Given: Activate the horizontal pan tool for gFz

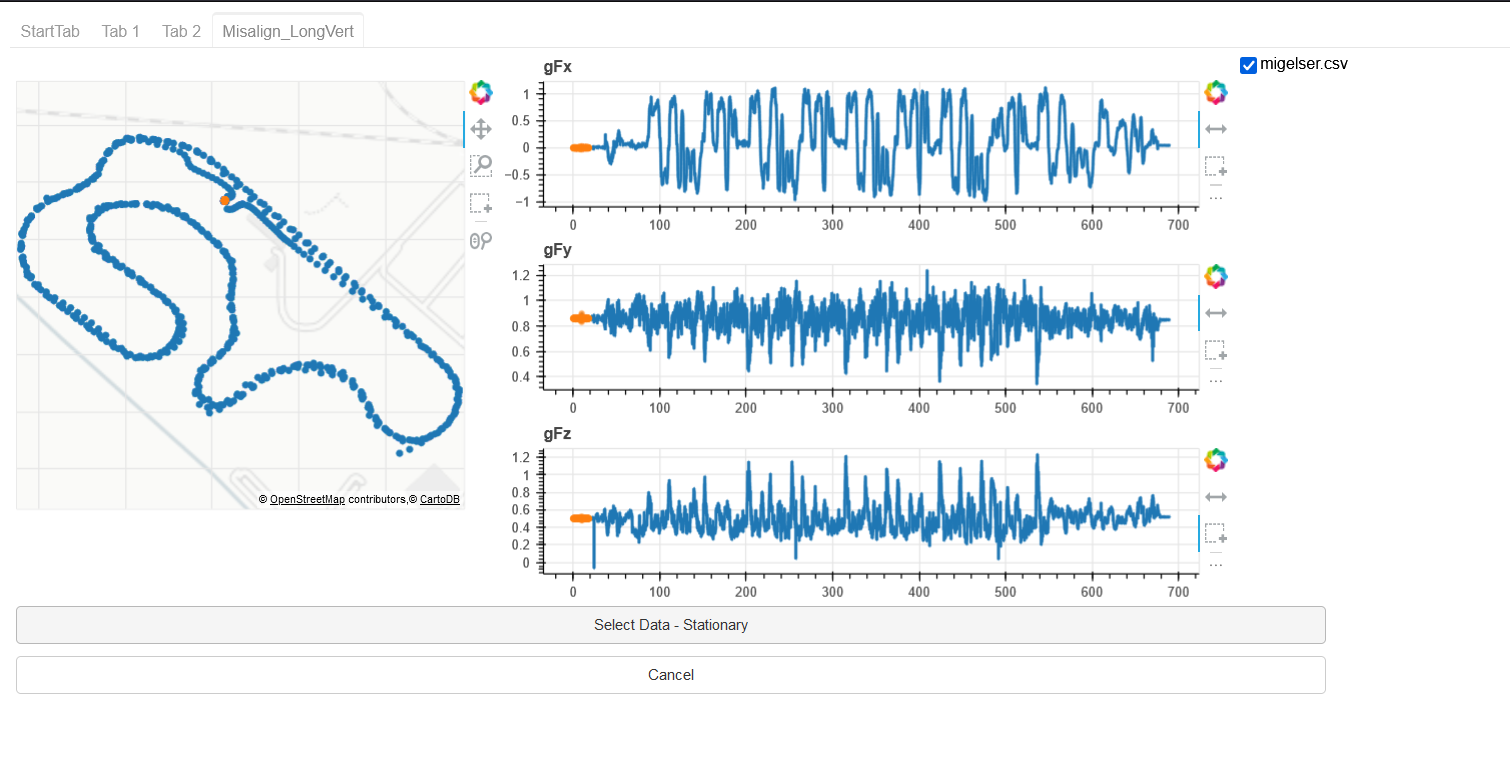Looking at the screenshot, I should coord(1216,497).
